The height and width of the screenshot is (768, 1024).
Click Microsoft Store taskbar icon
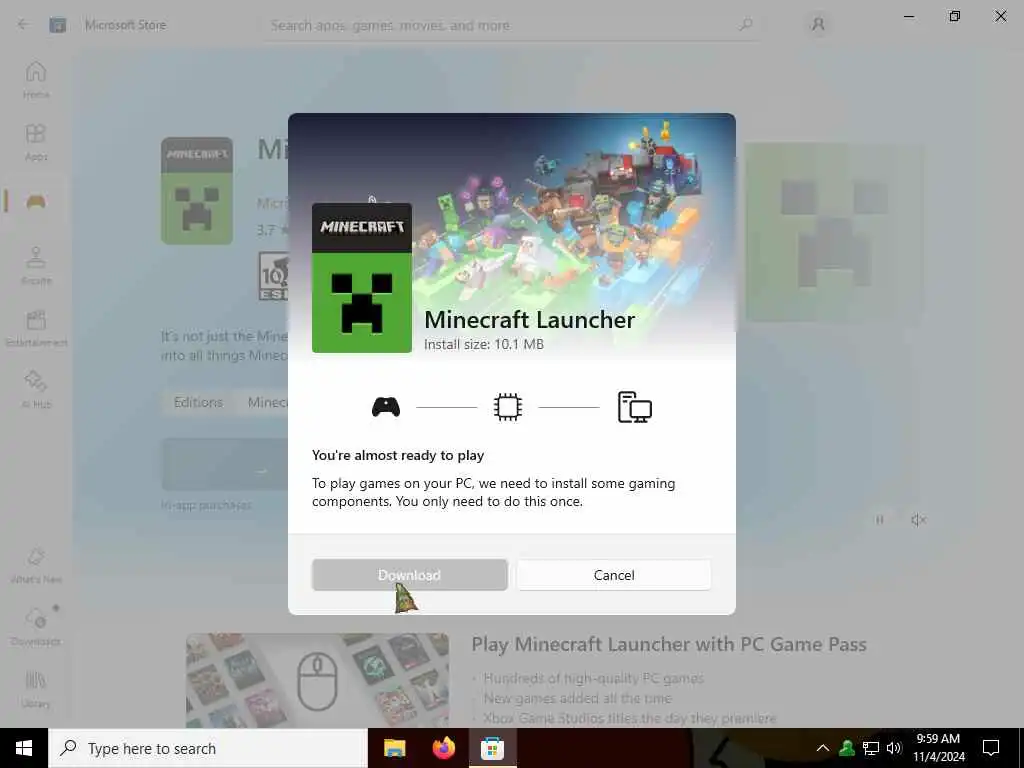[x=492, y=748]
